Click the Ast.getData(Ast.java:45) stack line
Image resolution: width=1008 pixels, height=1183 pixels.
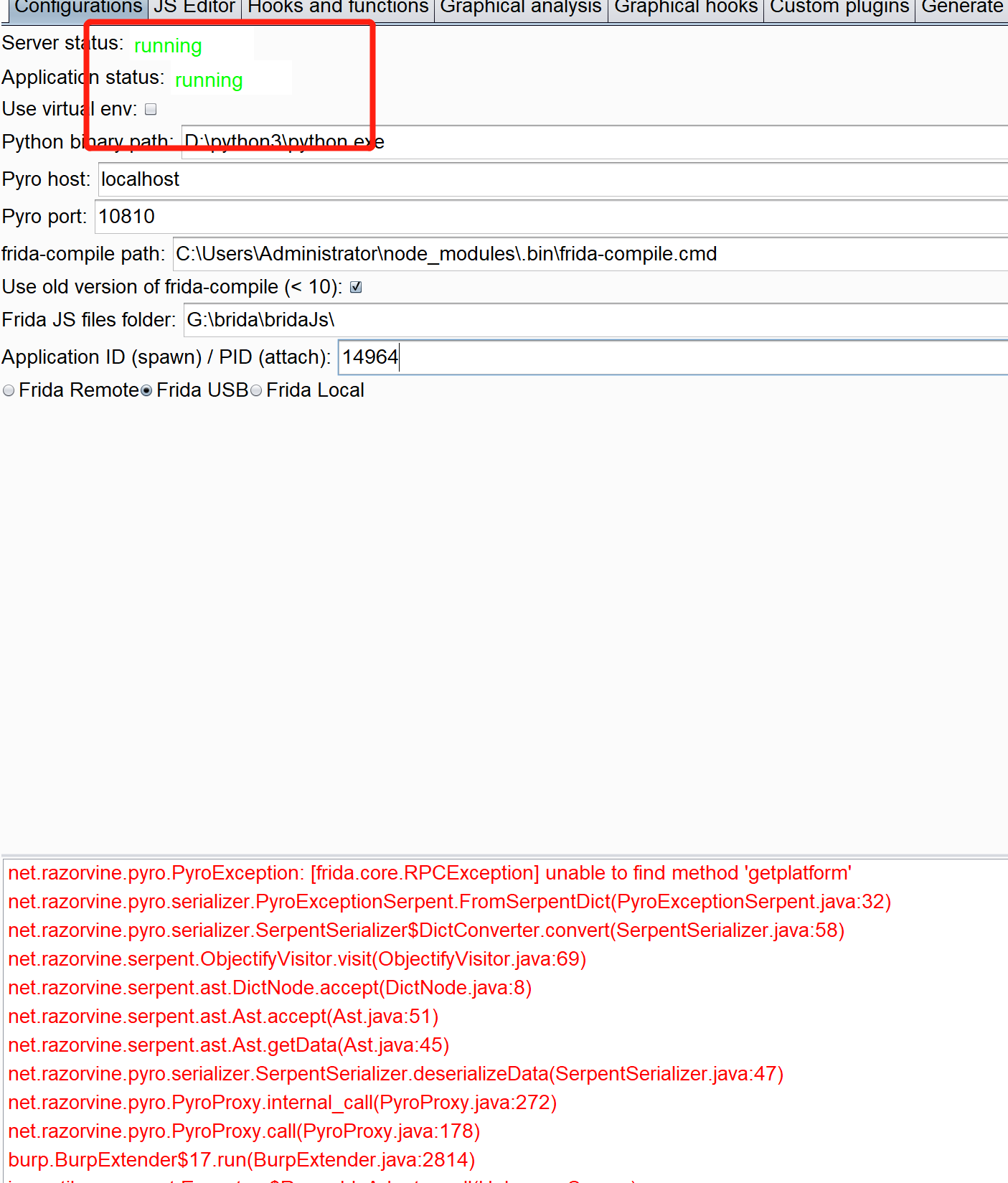point(229,1045)
